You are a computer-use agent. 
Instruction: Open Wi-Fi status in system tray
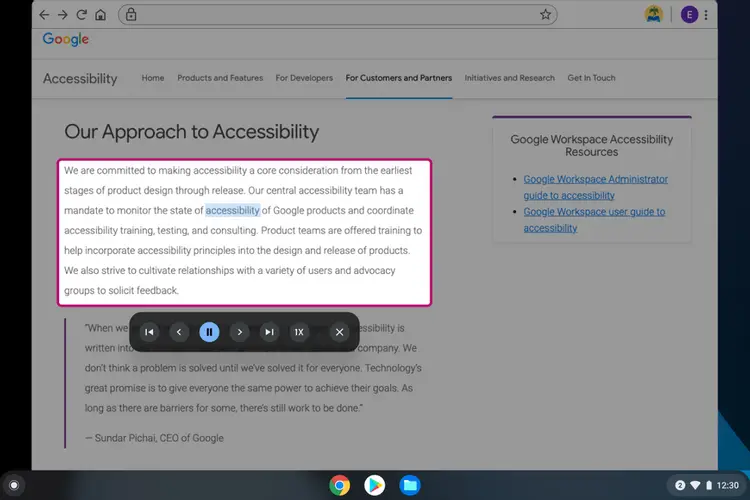(x=695, y=485)
